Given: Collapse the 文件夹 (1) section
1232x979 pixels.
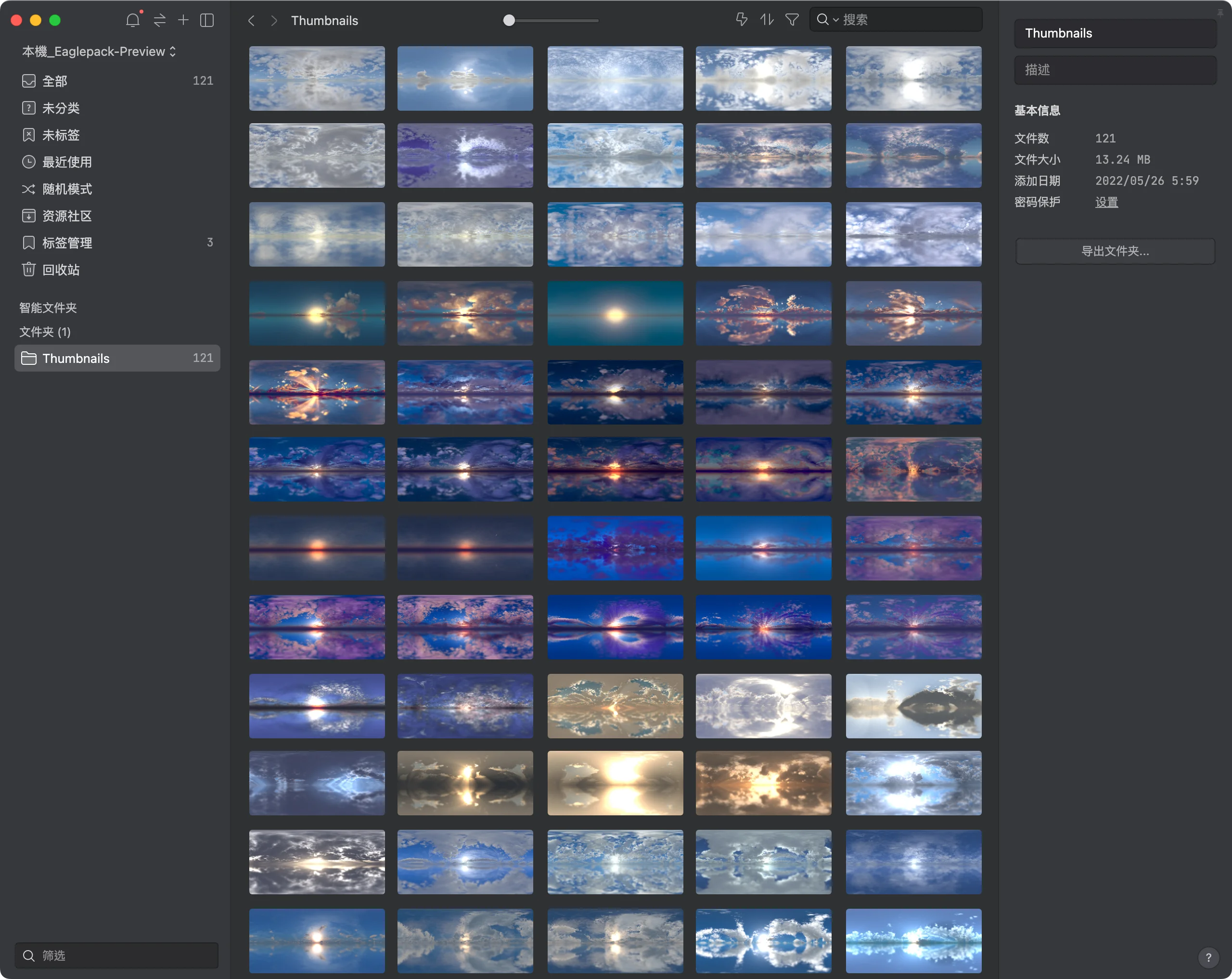Looking at the screenshot, I should pos(45,332).
